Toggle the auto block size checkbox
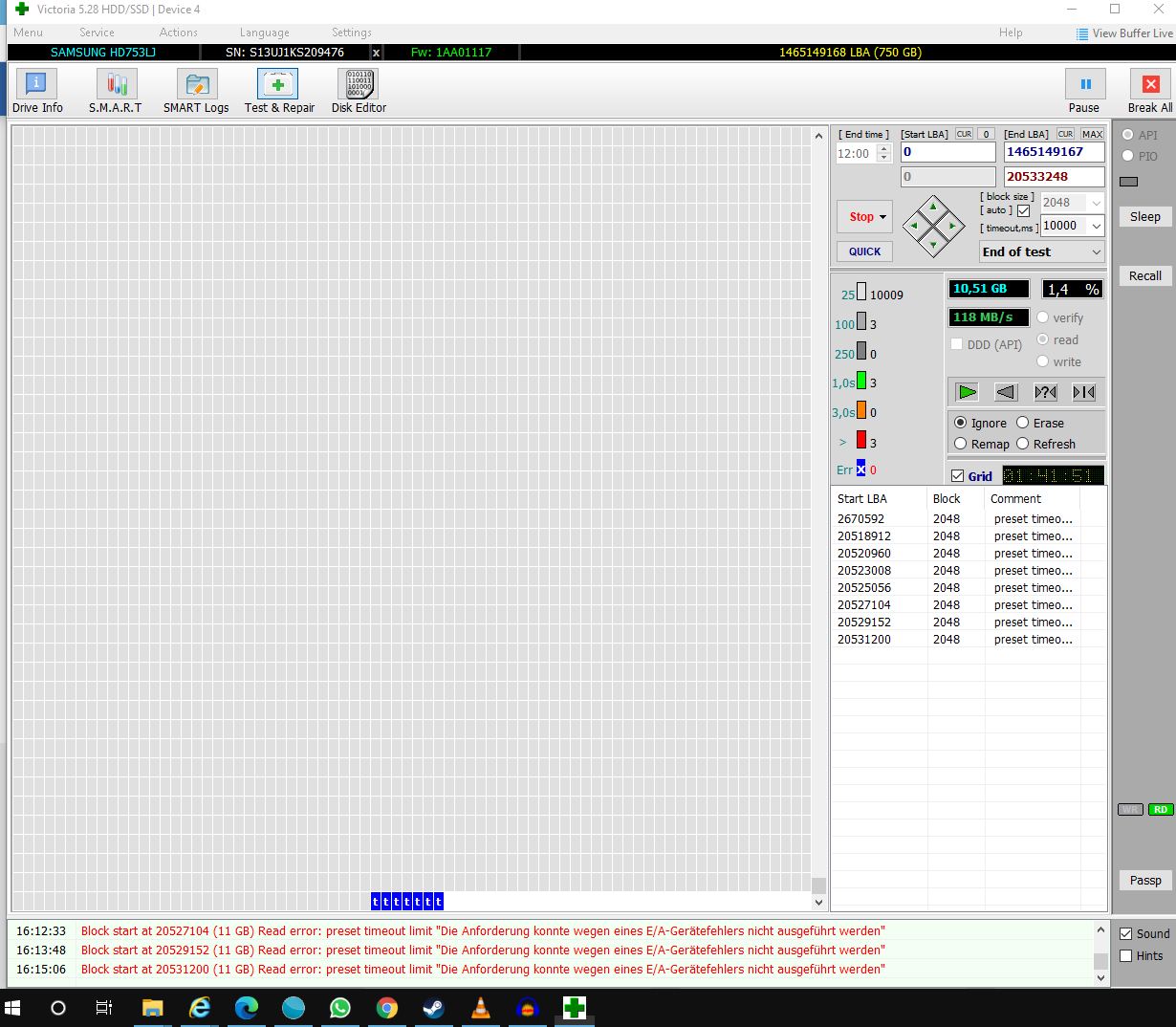 point(1024,210)
